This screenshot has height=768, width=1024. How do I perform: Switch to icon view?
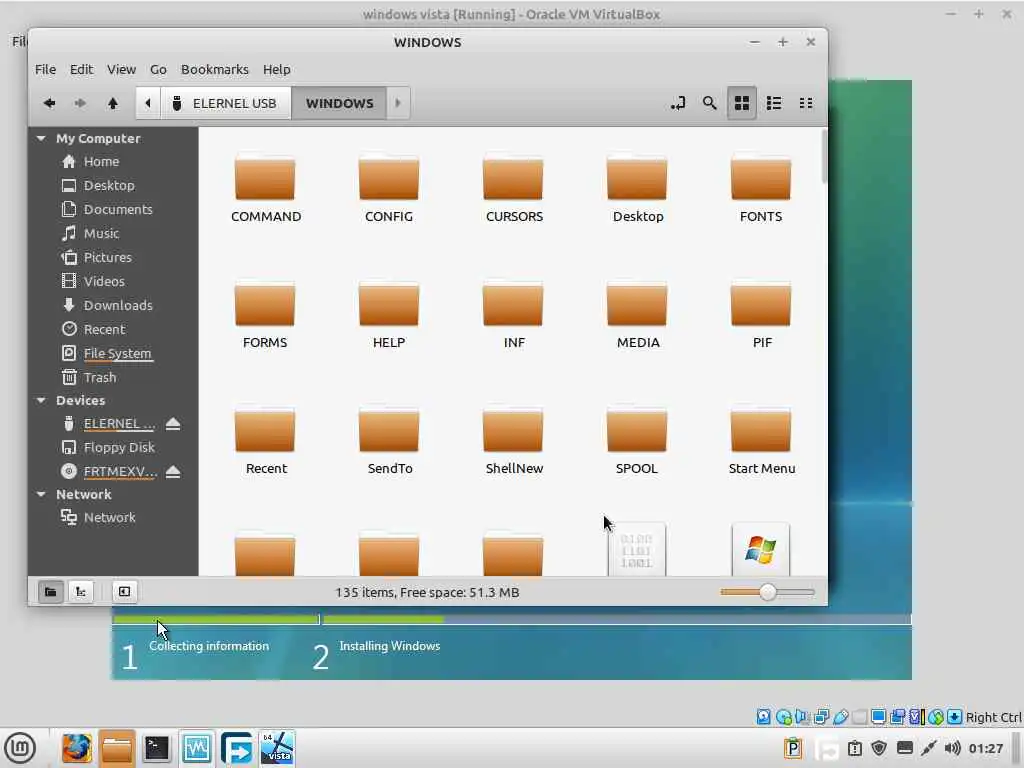point(742,103)
